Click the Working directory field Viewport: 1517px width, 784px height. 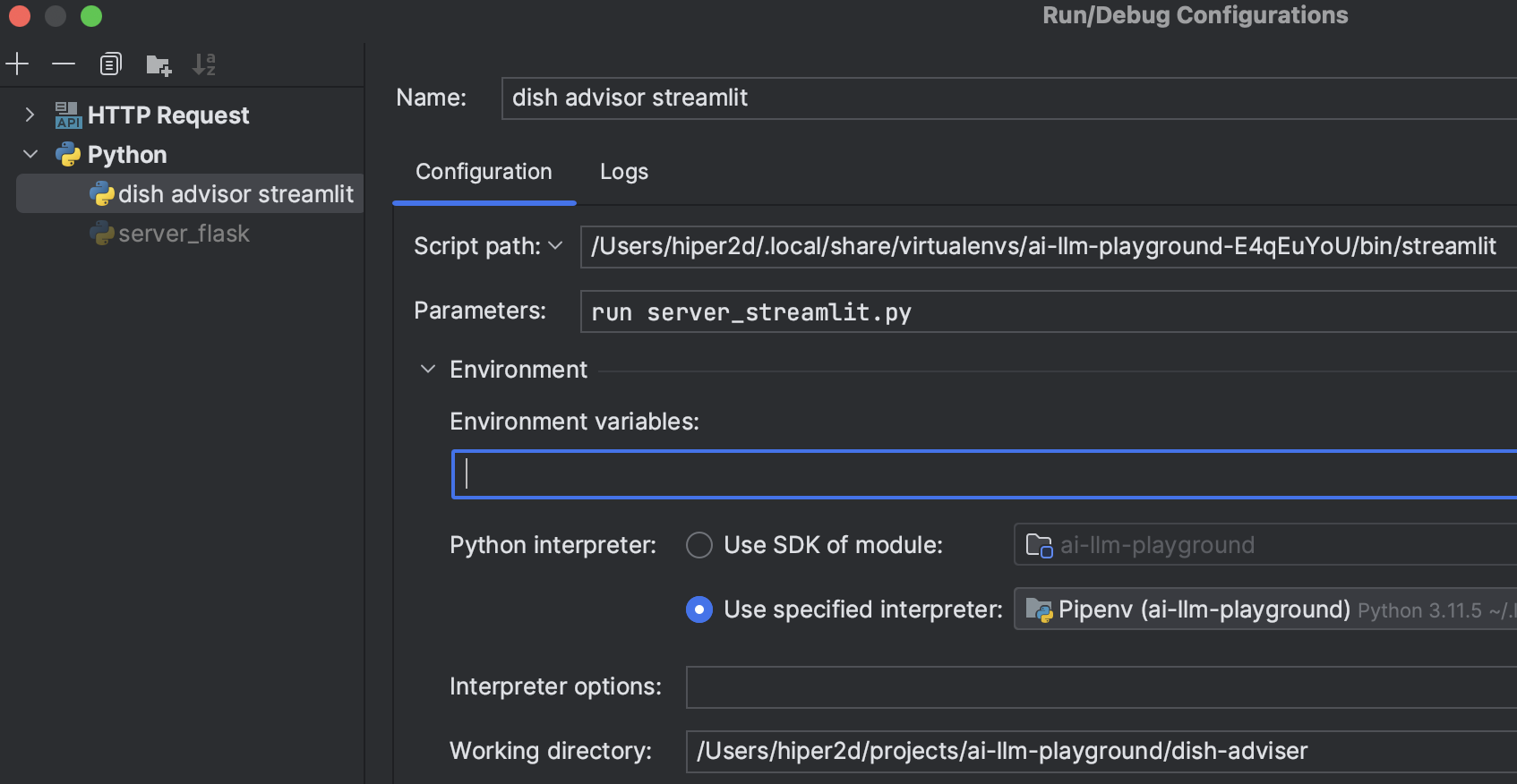pyautogui.click(x=1101, y=752)
